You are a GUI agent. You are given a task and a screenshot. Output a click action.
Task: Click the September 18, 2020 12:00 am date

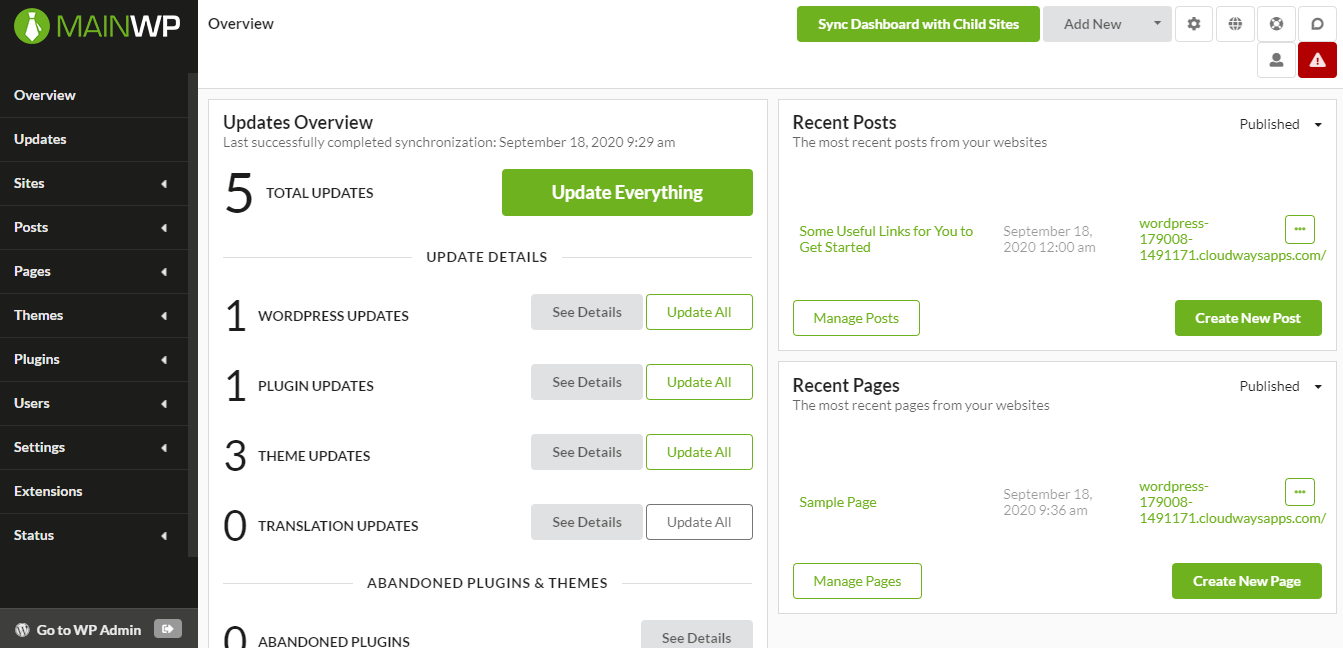(x=1050, y=239)
